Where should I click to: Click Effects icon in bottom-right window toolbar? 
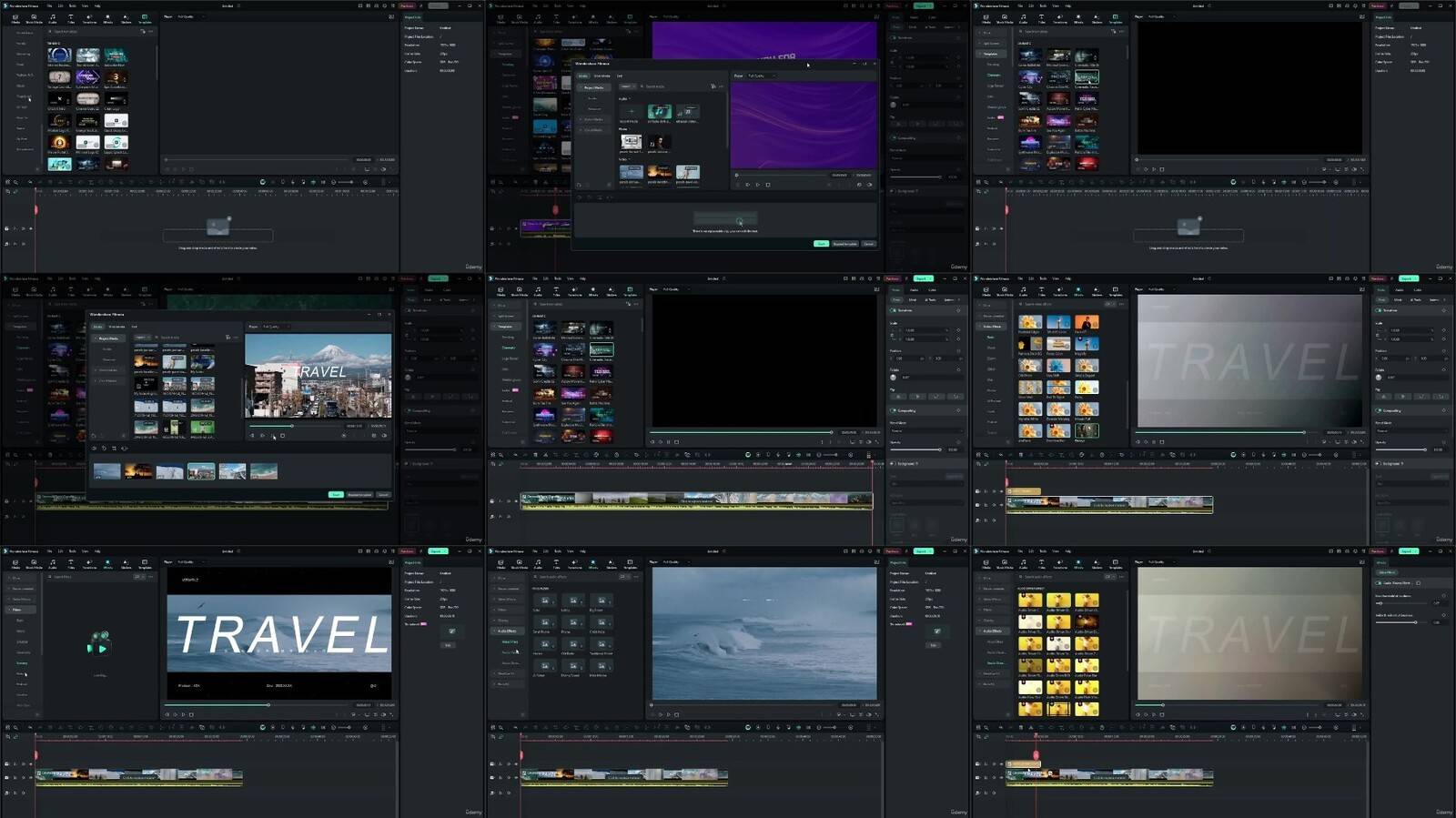point(1078,563)
